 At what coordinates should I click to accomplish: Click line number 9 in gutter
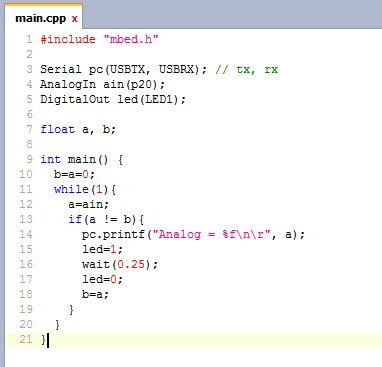(29, 159)
